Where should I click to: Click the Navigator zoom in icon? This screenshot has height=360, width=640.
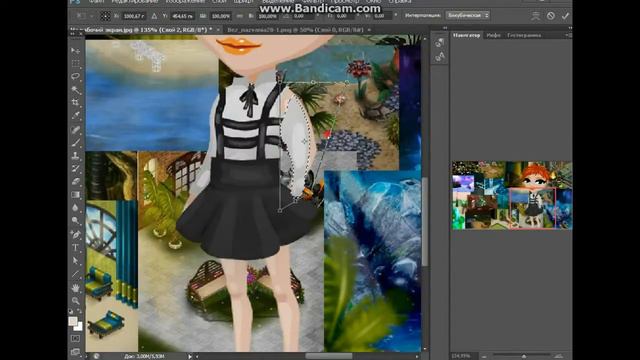(558, 356)
